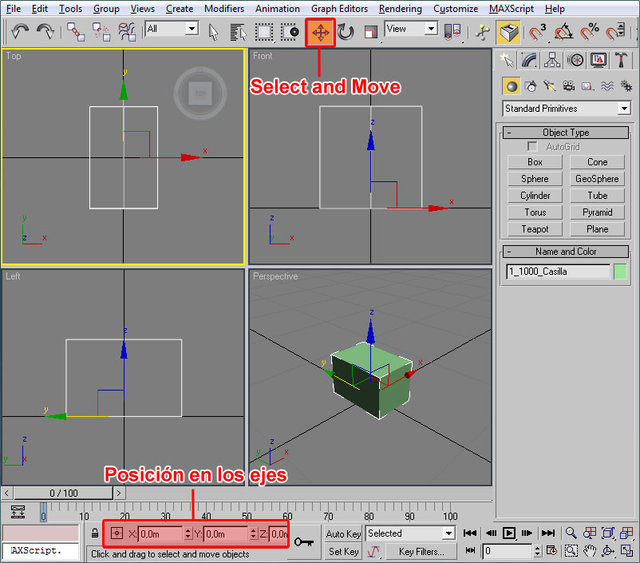
Task: Open the Rendering menu
Action: [x=400, y=8]
